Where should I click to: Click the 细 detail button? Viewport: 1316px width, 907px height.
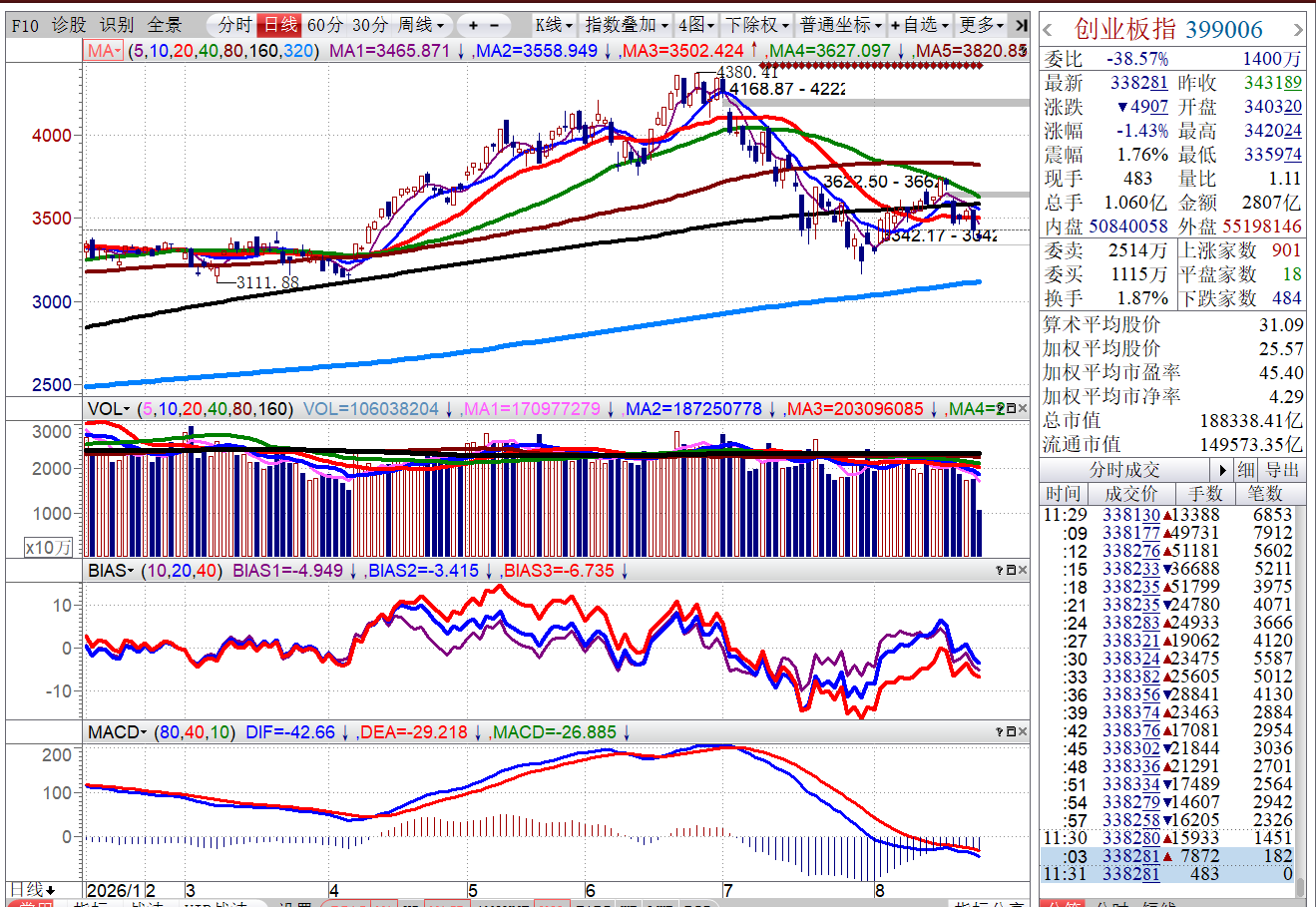coord(1246,470)
